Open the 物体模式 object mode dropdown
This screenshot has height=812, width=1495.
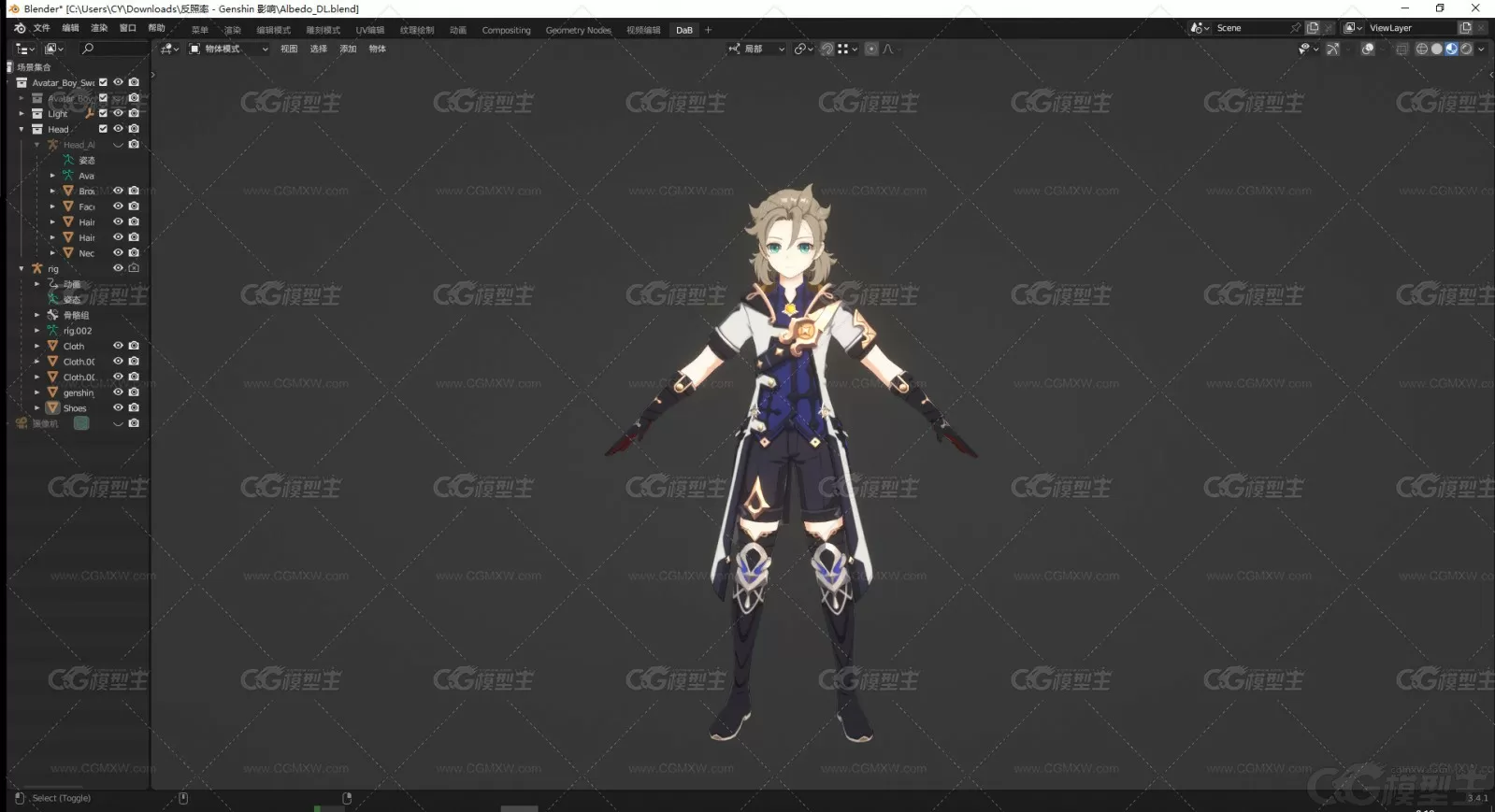click(229, 49)
